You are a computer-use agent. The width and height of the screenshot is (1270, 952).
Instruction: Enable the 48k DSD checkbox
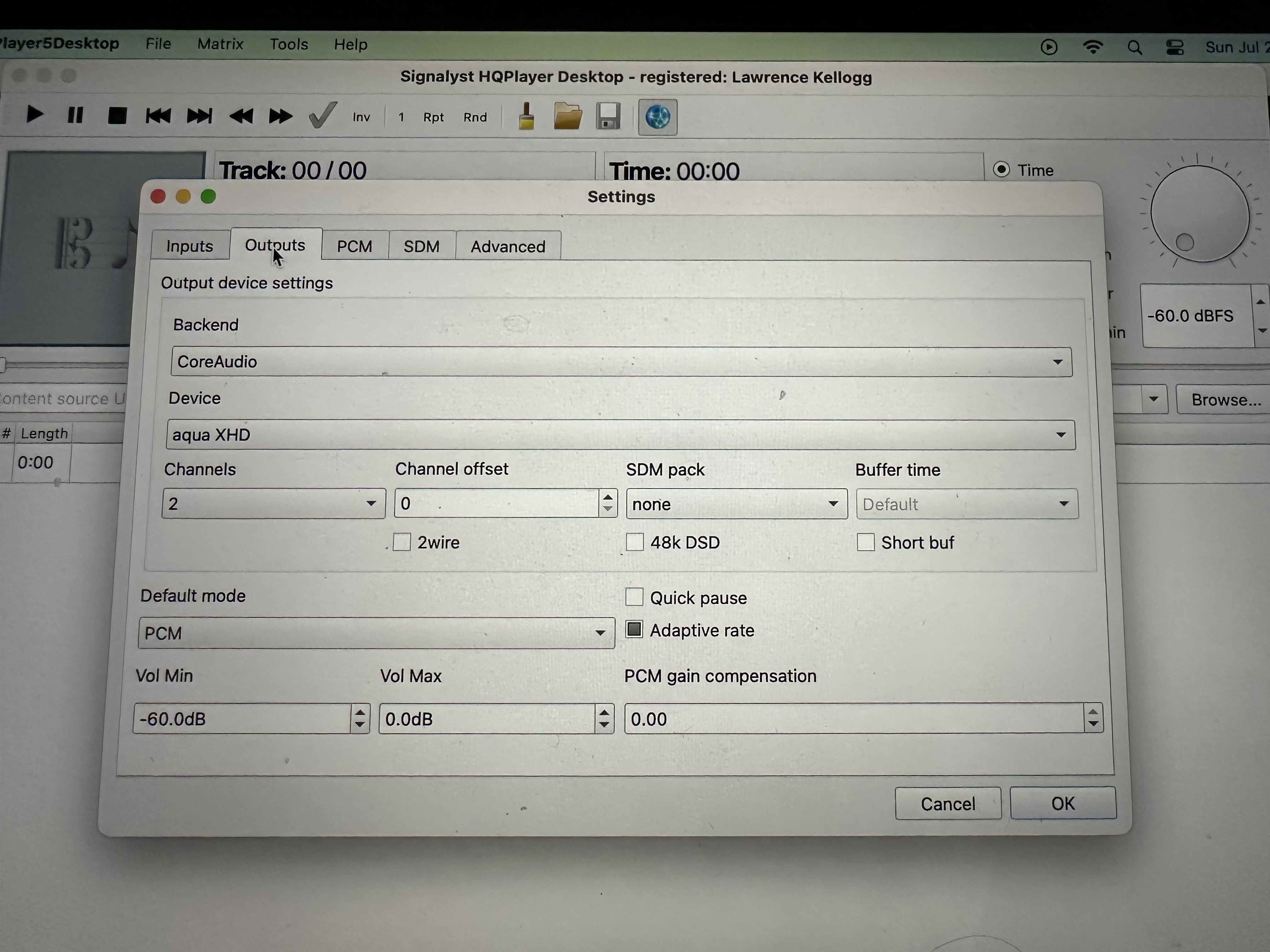(x=634, y=542)
